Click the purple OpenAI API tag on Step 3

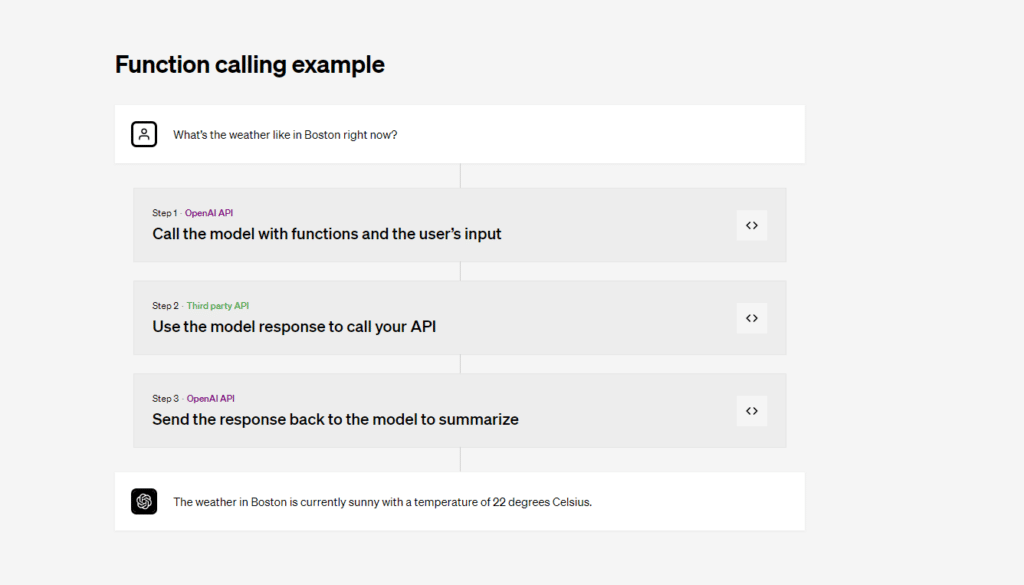pyautogui.click(x=211, y=398)
